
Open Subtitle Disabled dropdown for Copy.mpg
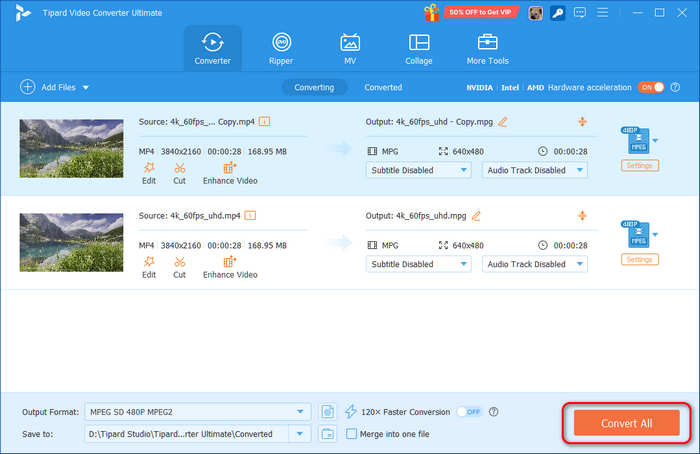click(x=419, y=170)
